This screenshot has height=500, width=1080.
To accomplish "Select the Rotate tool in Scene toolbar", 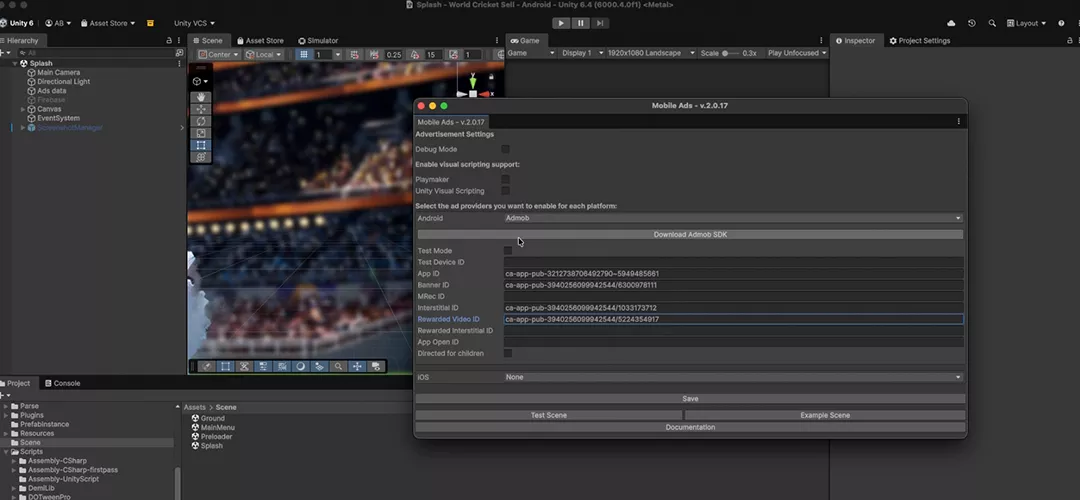I will pyautogui.click(x=201, y=122).
